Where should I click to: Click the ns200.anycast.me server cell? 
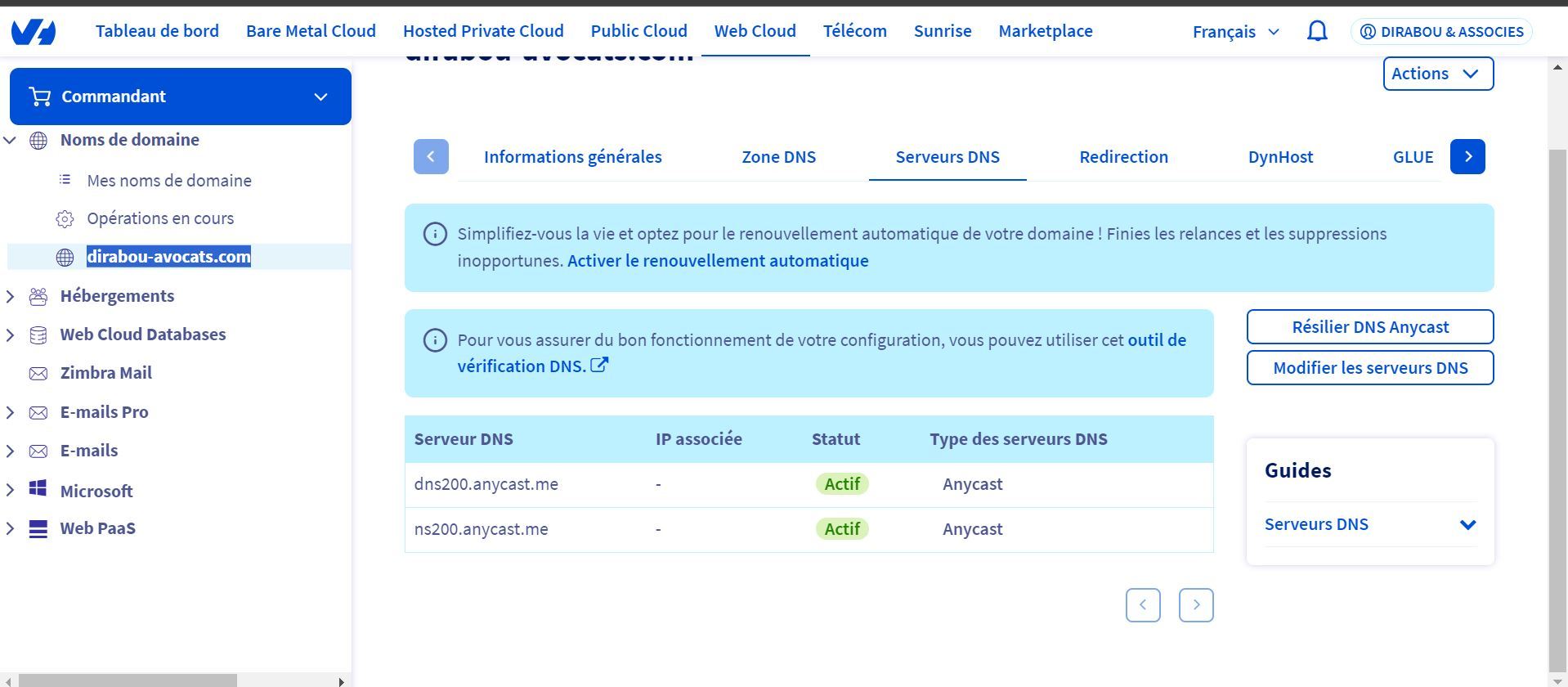pyautogui.click(x=482, y=529)
